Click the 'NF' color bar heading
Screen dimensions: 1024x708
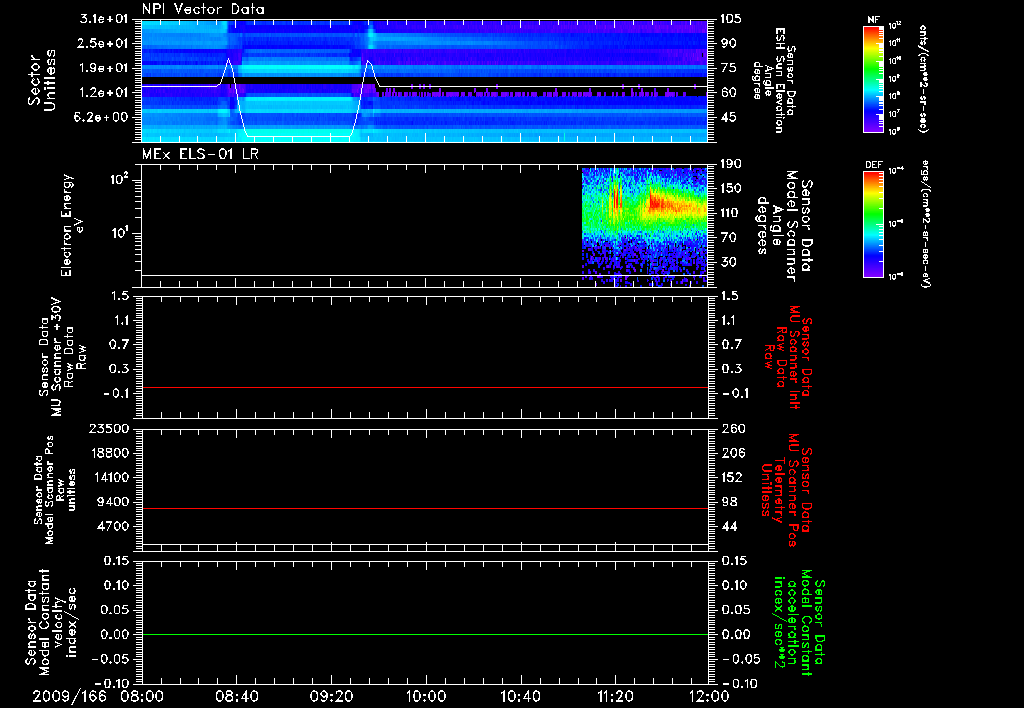point(873,20)
